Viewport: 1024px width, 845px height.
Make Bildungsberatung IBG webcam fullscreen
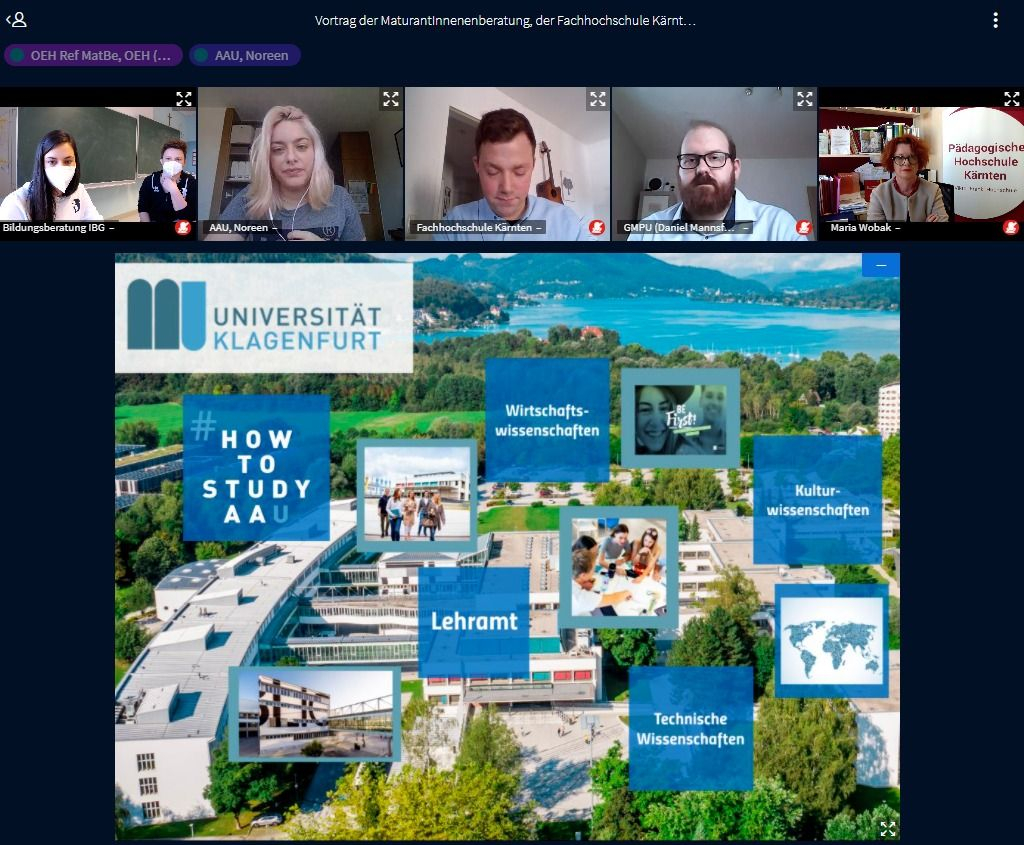click(184, 99)
